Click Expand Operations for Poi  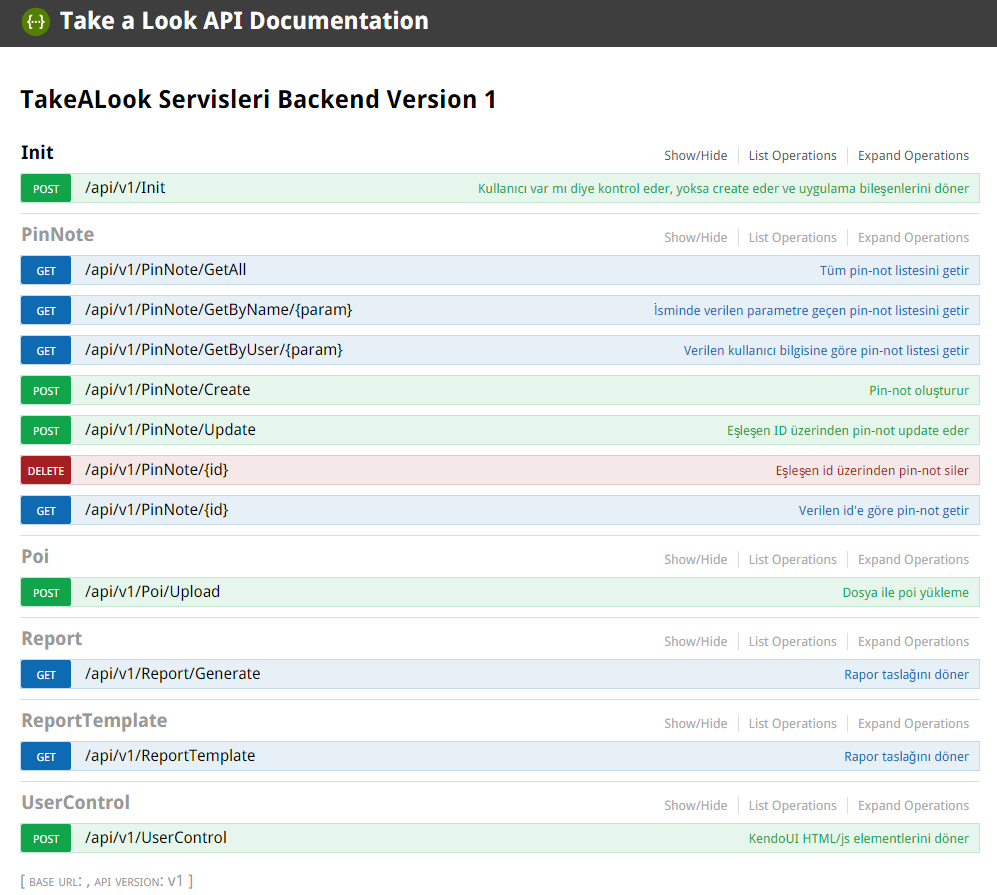913,560
